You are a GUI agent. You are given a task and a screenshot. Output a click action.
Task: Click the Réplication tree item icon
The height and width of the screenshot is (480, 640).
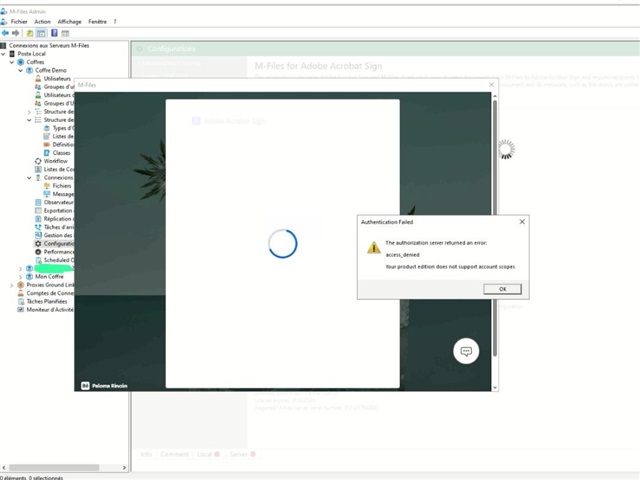[38, 219]
